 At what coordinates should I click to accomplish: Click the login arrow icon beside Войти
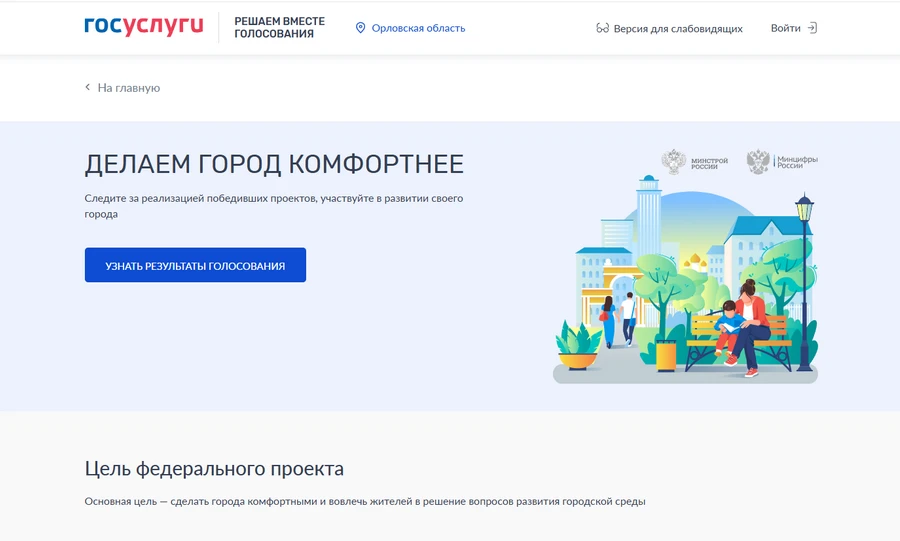(x=812, y=28)
